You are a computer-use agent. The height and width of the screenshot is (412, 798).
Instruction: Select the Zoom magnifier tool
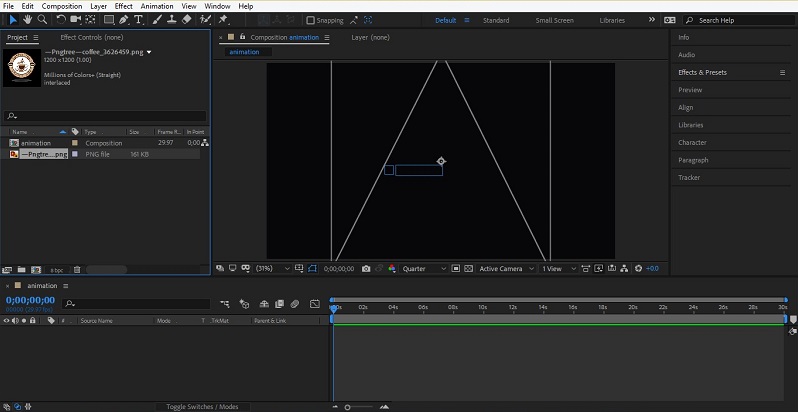[x=42, y=19]
